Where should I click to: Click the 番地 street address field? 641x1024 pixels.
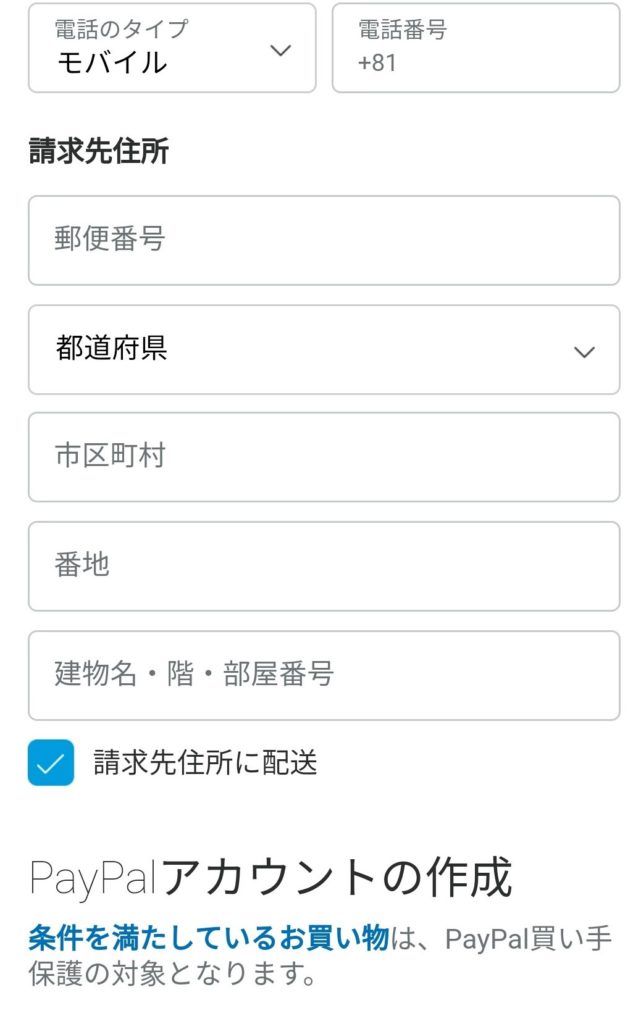pyautogui.click(x=323, y=566)
